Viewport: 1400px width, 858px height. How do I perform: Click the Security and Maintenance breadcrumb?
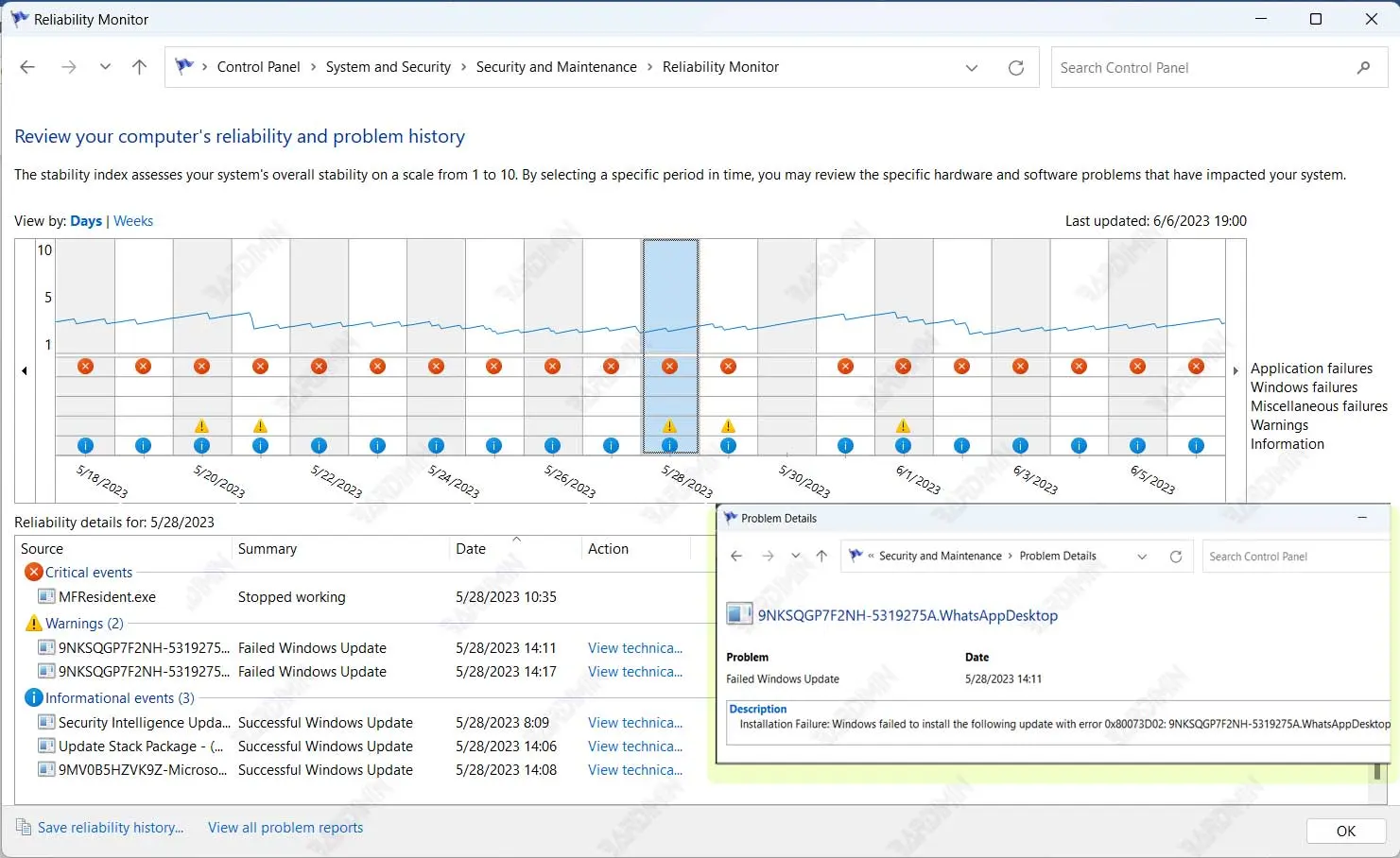[556, 67]
